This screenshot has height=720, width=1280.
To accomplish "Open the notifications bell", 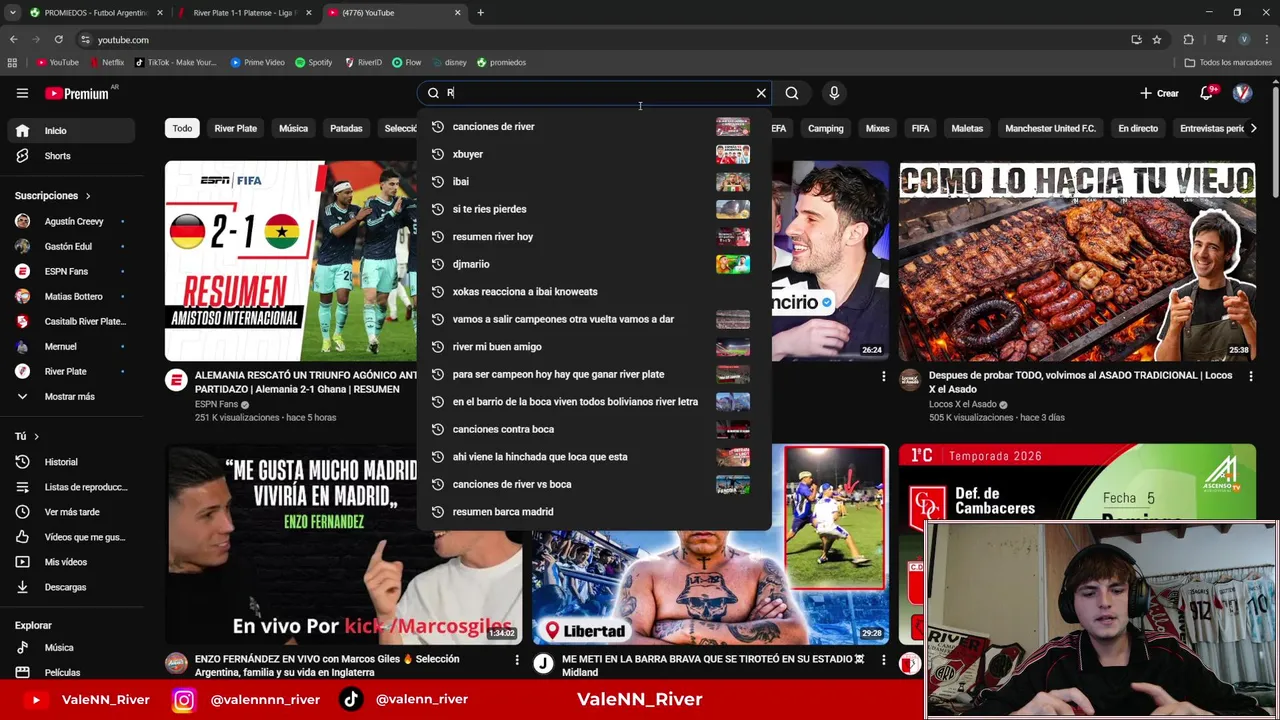I will (1206, 93).
